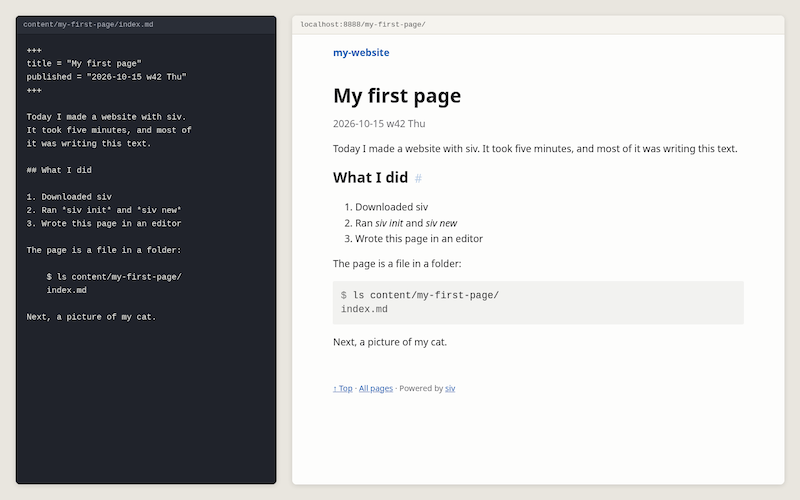
Task: Click the localhost:8888/my-first-page/ address bar
Action: point(363,24)
